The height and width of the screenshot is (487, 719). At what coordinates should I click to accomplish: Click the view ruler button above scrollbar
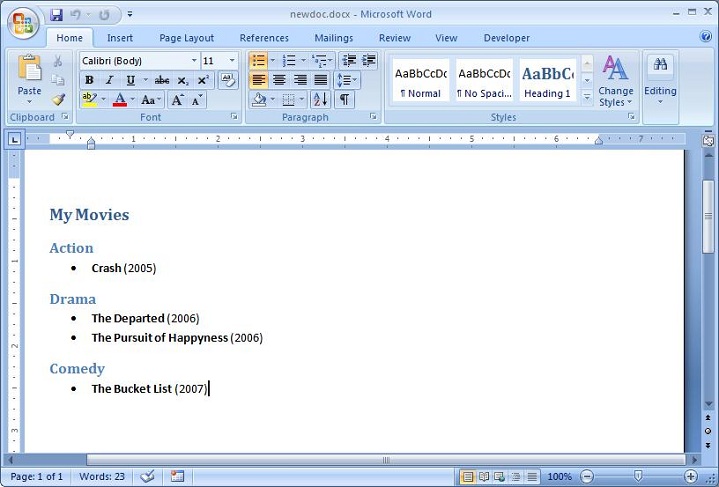tap(708, 141)
